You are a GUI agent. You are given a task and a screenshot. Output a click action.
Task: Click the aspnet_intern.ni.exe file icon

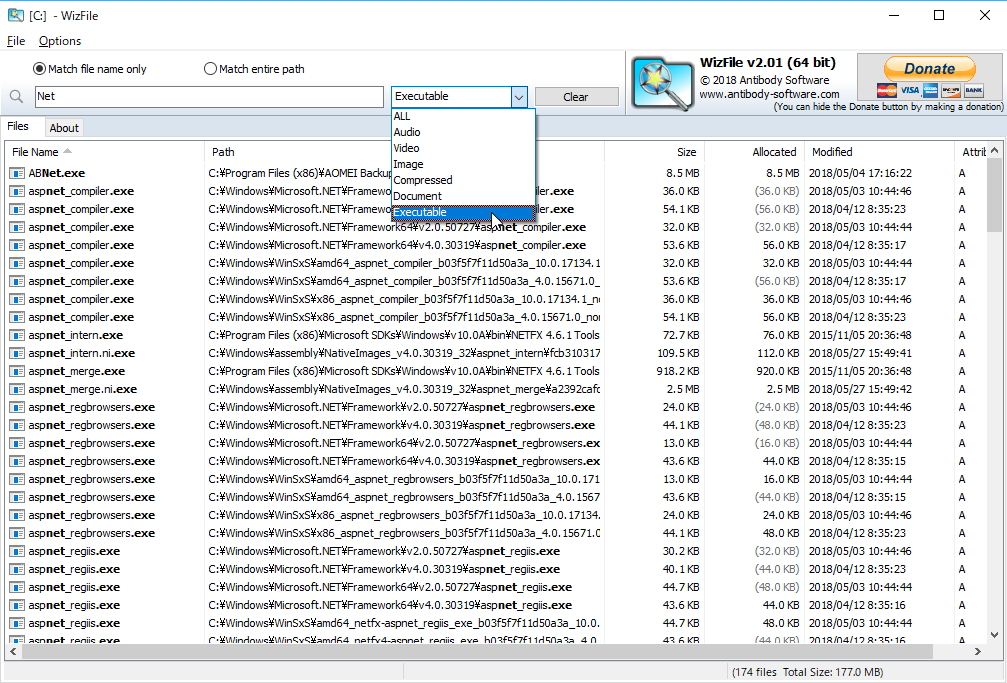[x=17, y=353]
